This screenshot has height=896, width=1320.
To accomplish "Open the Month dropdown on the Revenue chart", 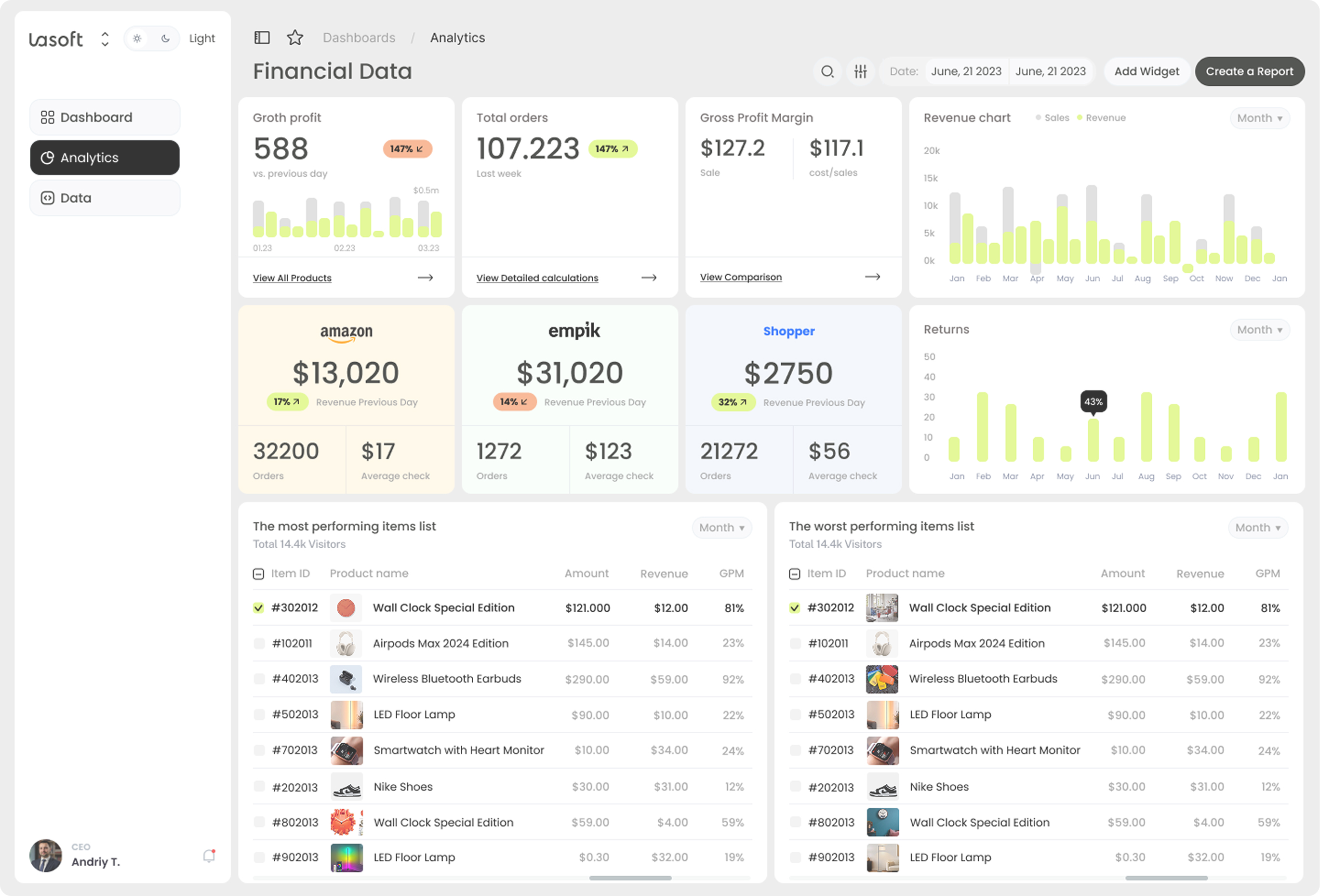I will click(1259, 118).
